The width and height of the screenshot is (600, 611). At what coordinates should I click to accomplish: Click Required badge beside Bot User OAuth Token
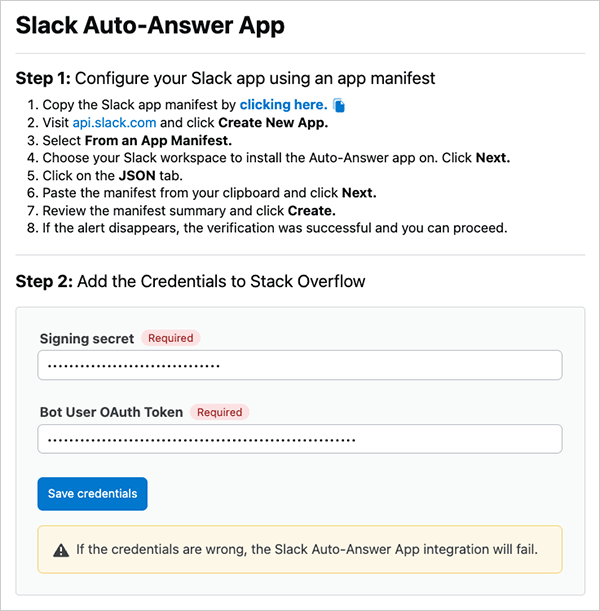pyautogui.click(x=219, y=412)
